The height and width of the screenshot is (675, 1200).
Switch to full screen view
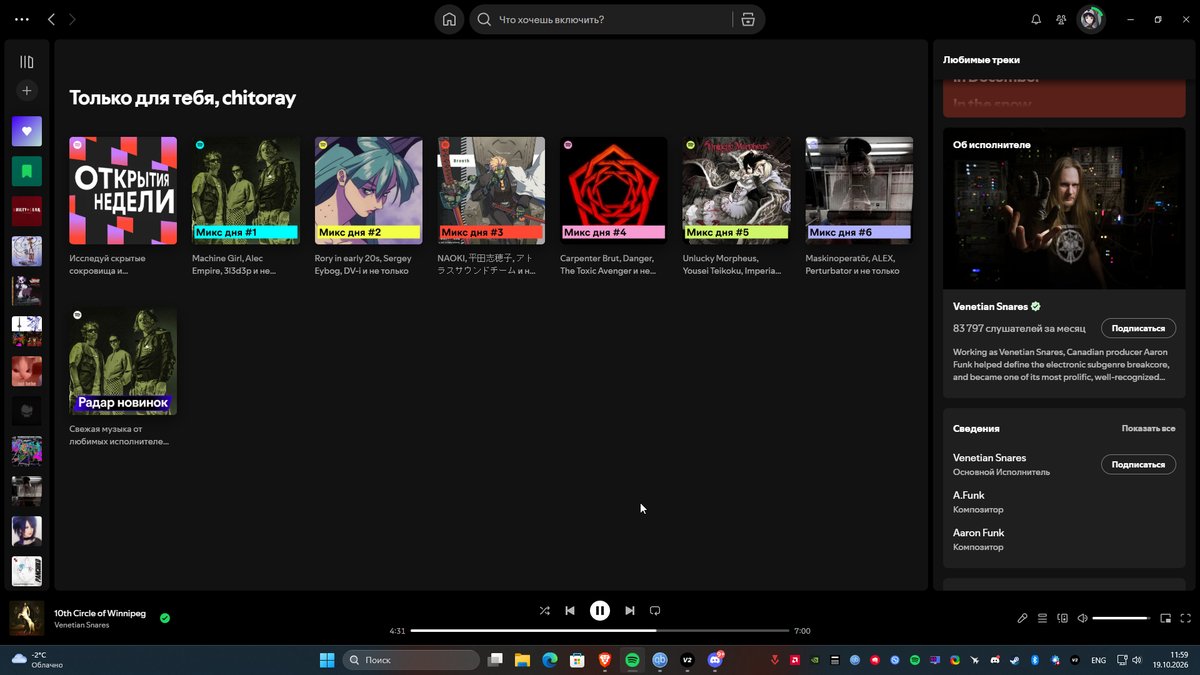[1185, 618]
